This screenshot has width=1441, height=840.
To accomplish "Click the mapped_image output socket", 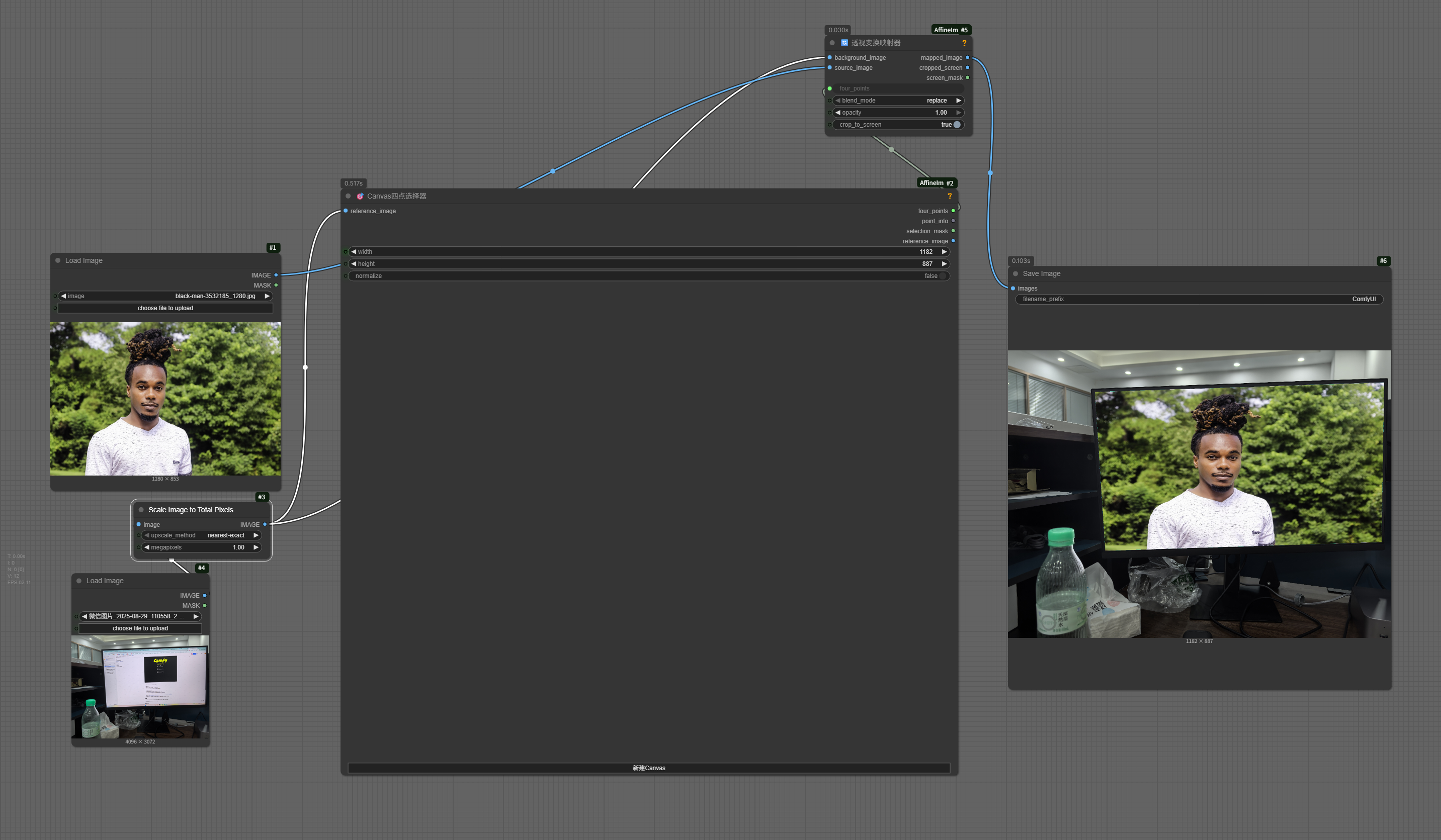I will tap(968, 58).
